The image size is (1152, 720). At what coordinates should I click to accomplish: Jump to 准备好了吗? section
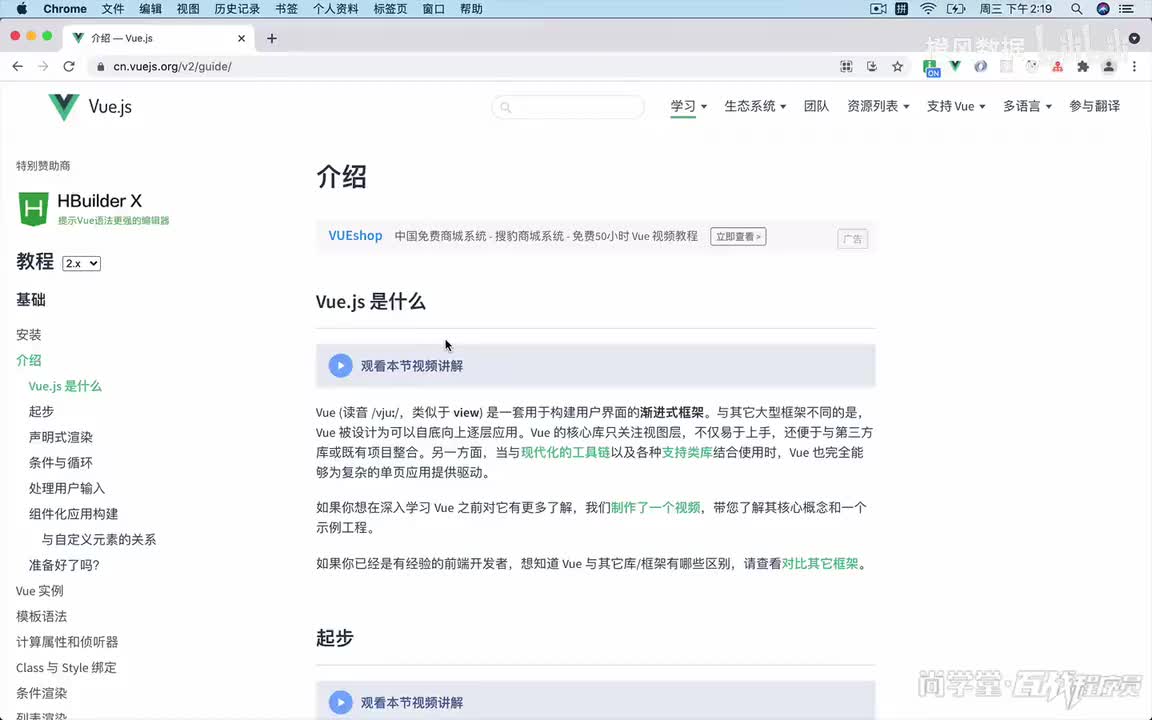64,565
